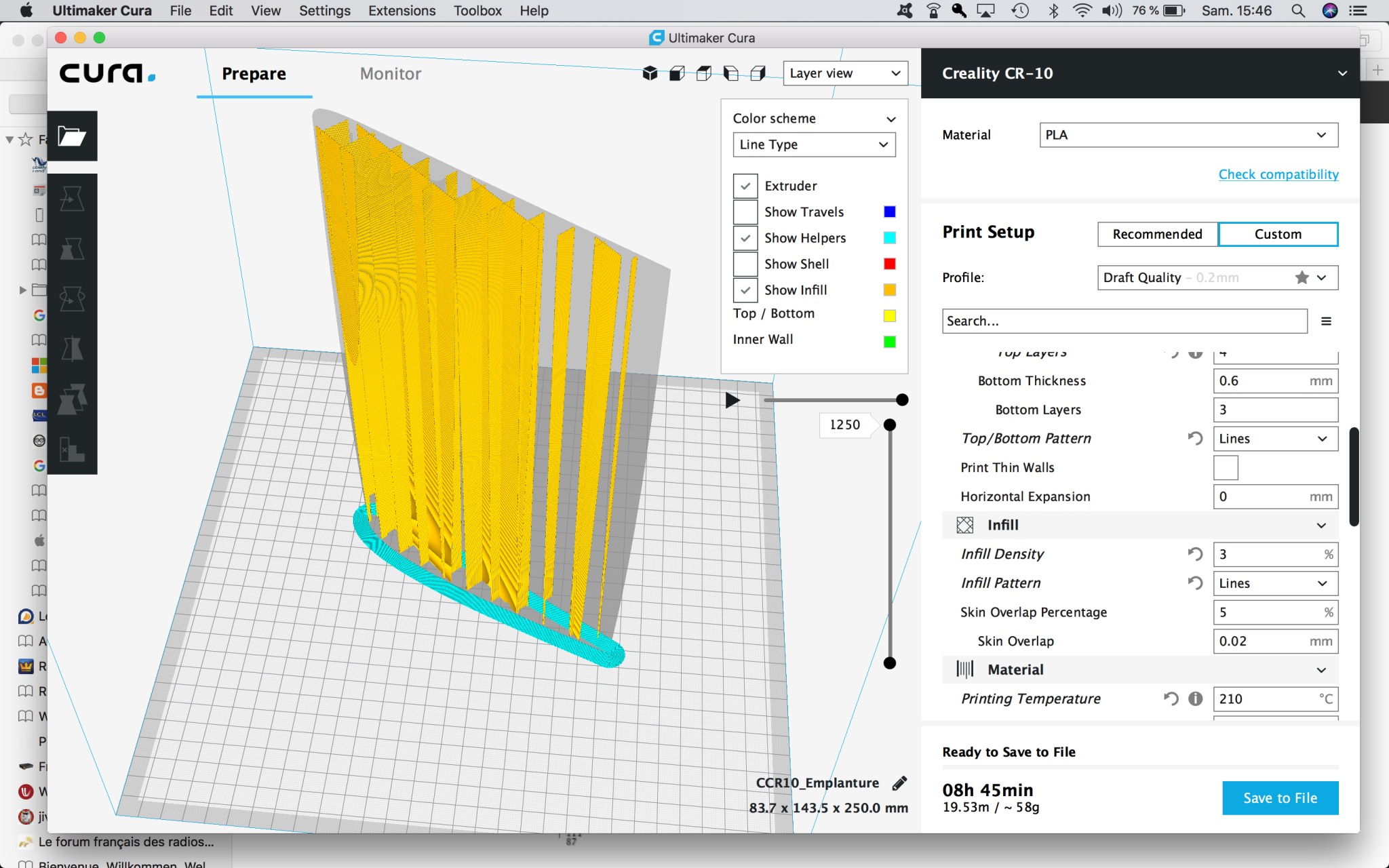Select the Rotate tool in left toolbar
The width and height of the screenshot is (1389, 868).
[x=72, y=298]
